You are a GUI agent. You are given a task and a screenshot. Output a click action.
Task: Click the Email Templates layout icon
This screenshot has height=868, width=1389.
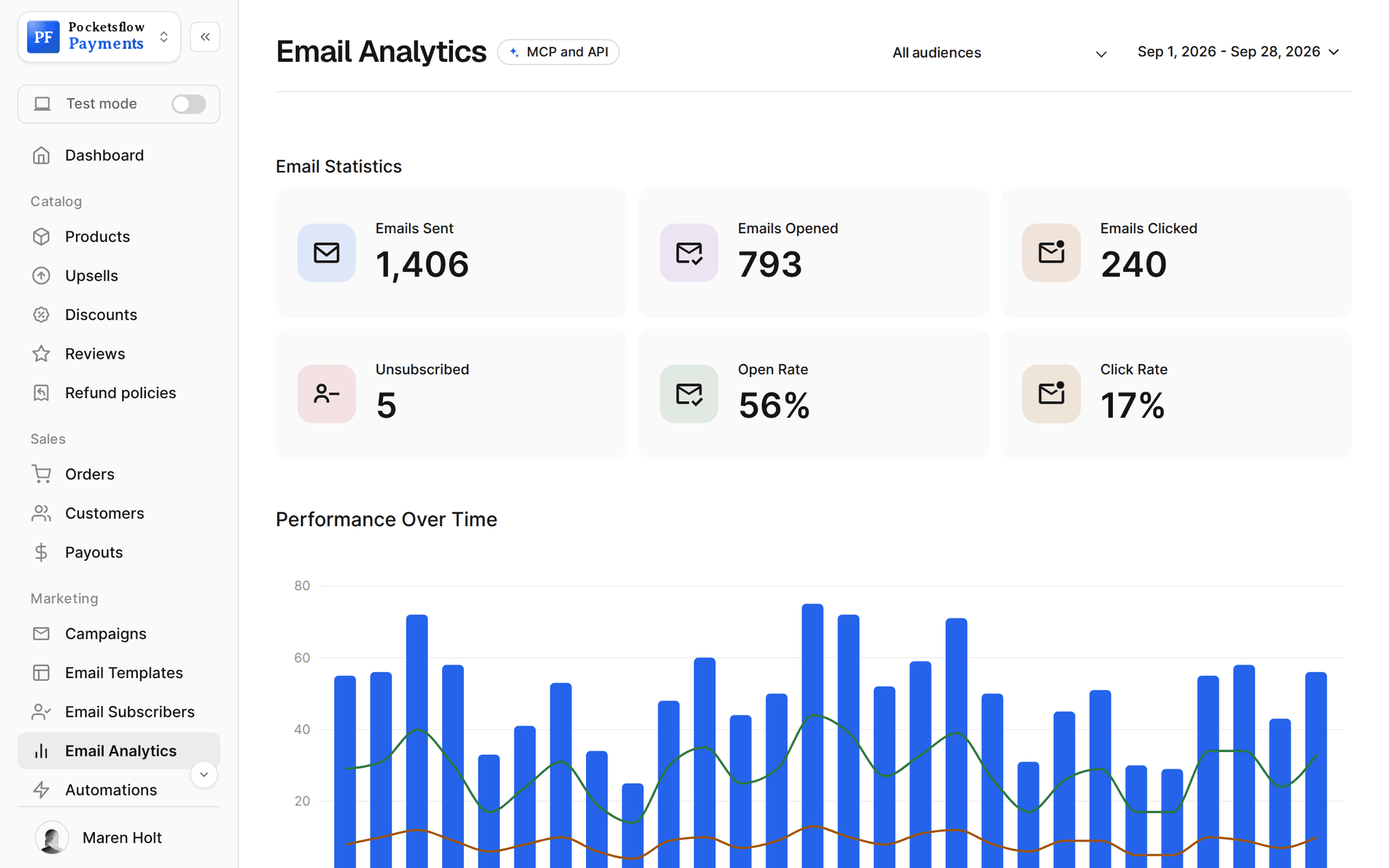click(41, 673)
